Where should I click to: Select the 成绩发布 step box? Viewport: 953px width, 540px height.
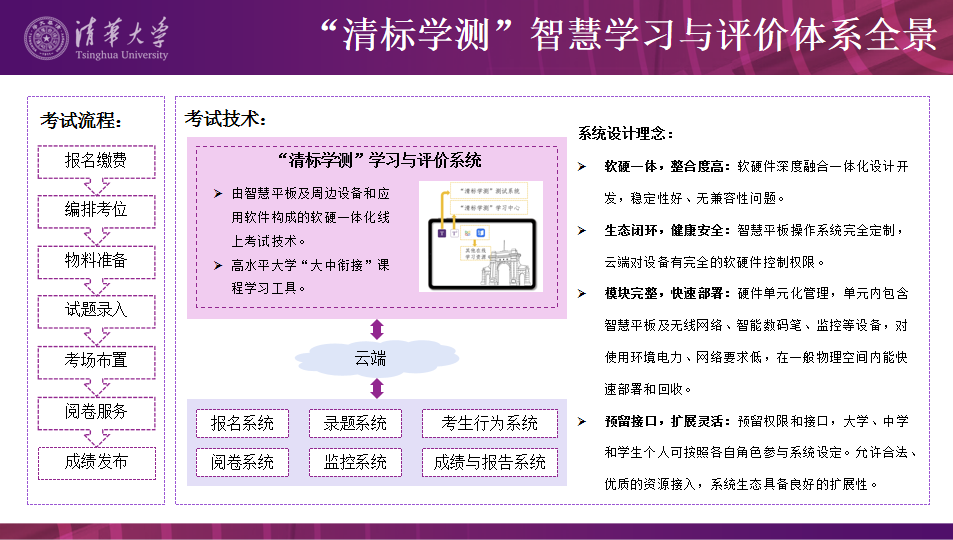(x=96, y=462)
